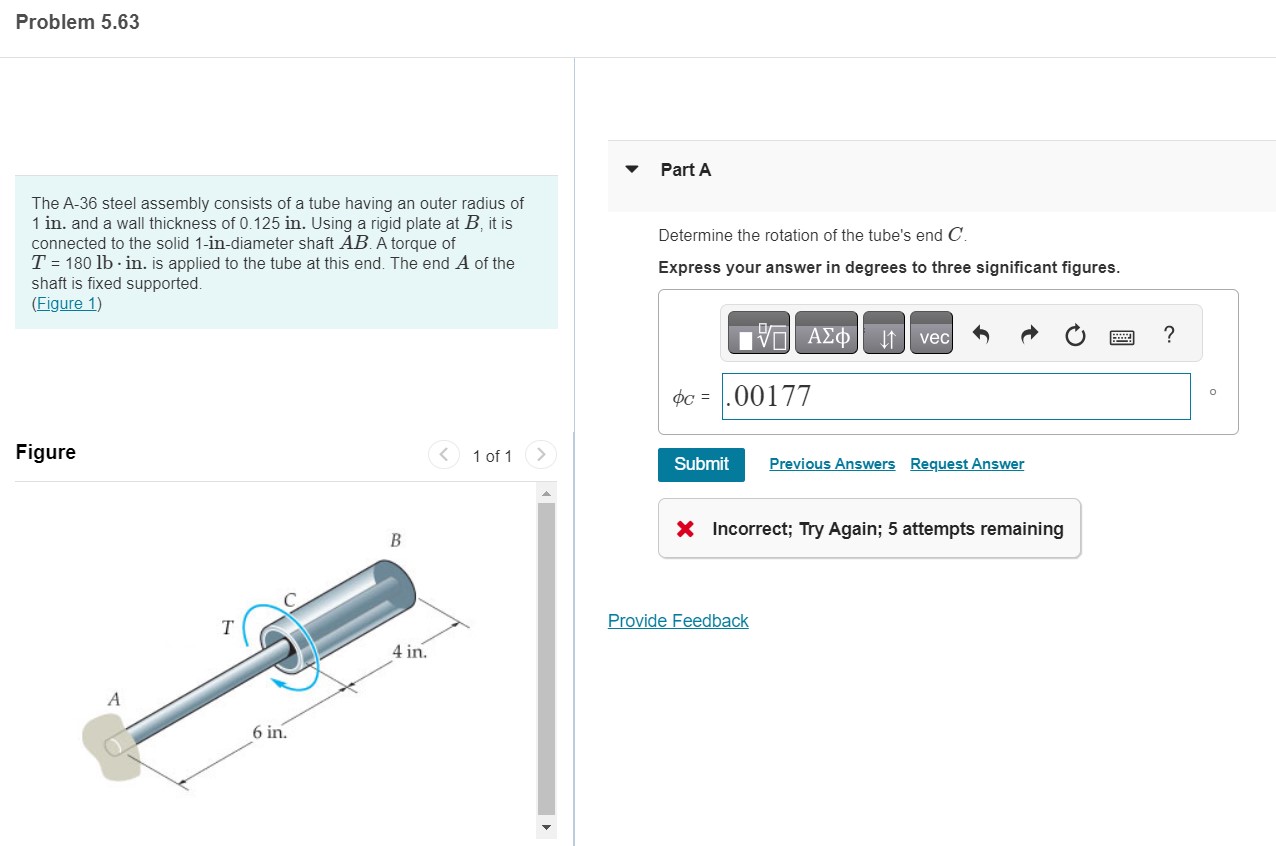The image size is (1276, 846).
Task: Collapse the Part A section
Action: [631, 169]
